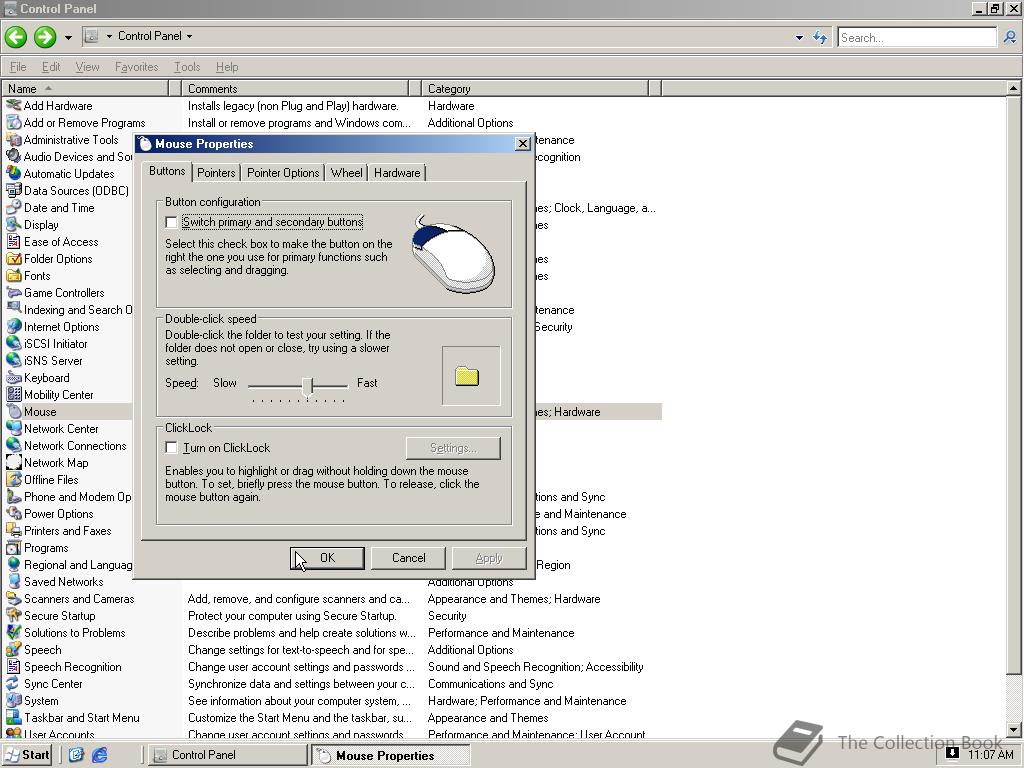
Task: Click the Fonts icon
Action: pos(13,275)
